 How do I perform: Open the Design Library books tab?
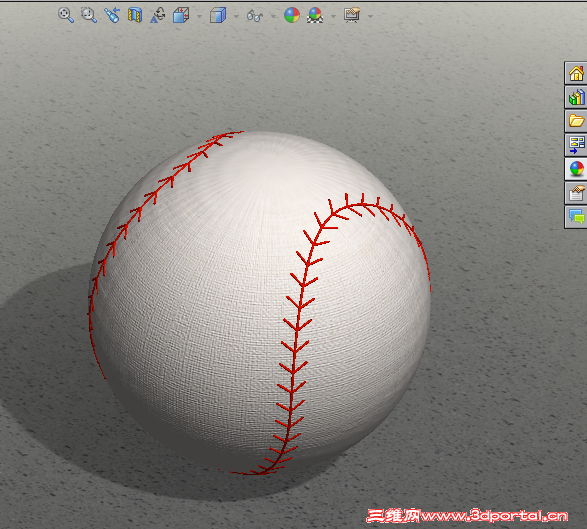point(576,97)
